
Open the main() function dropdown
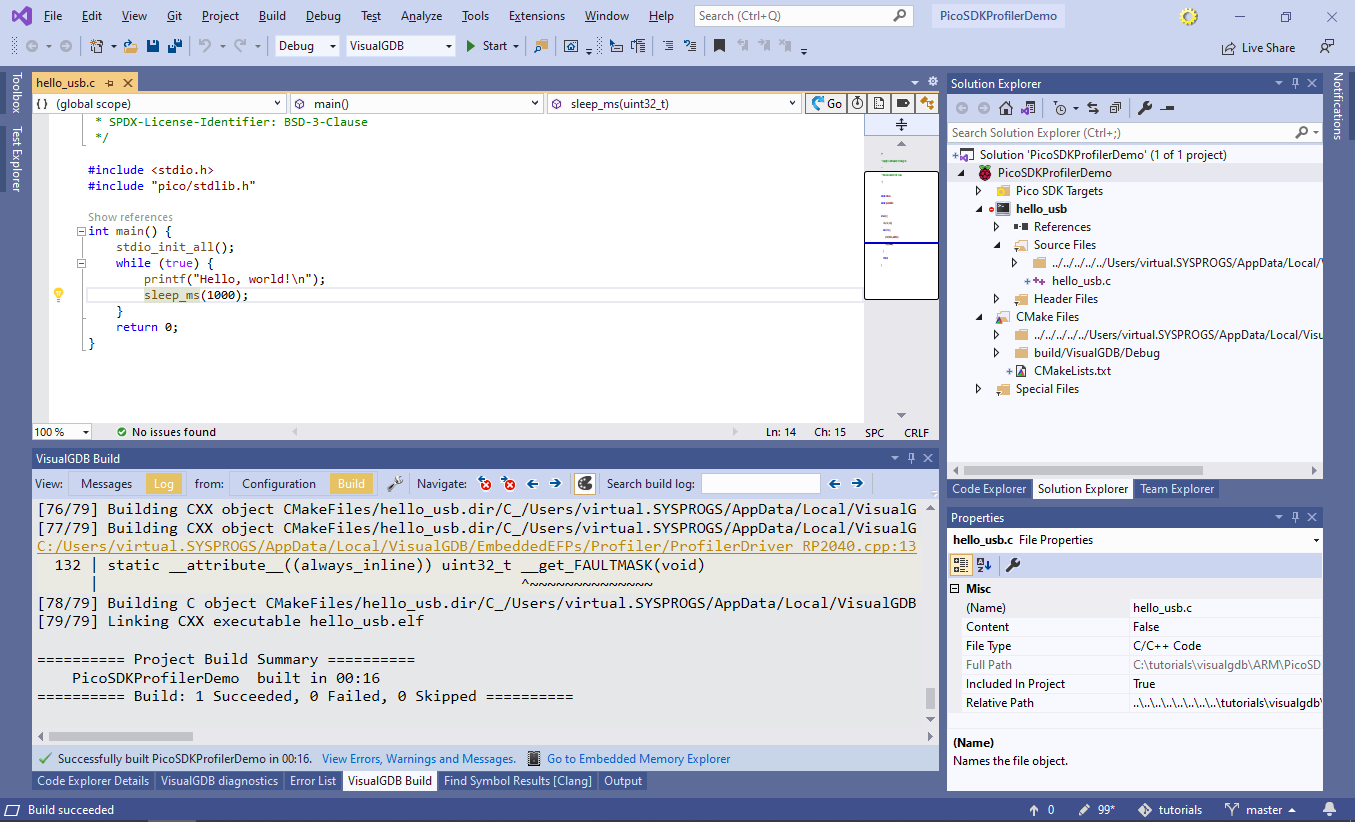pyautogui.click(x=418, y=103)
